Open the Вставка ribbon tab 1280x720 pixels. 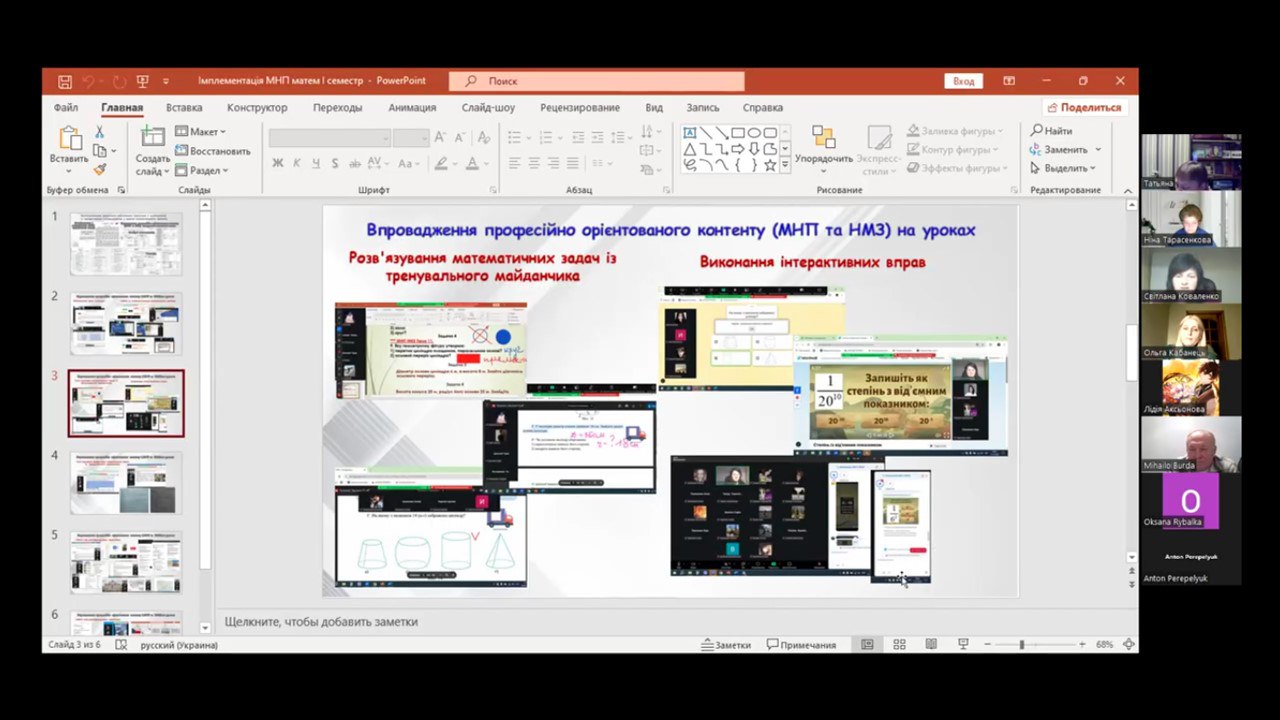(x=184, y=108)
